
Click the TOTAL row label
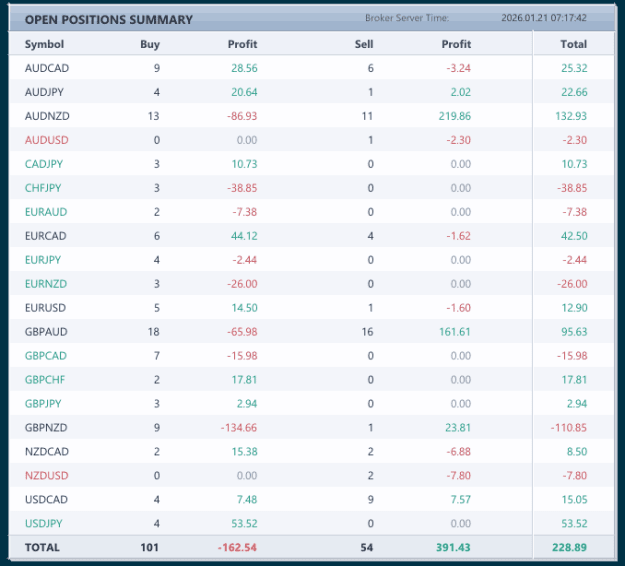[x=42, y=547]
